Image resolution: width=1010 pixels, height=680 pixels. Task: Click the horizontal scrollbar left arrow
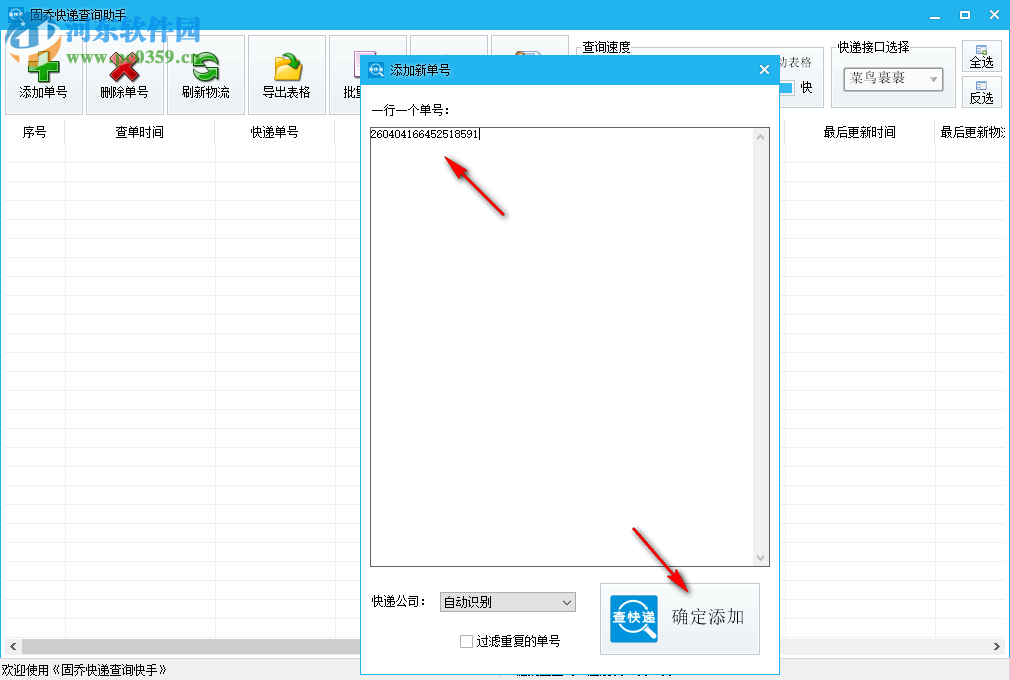click(x=13, y=646)
